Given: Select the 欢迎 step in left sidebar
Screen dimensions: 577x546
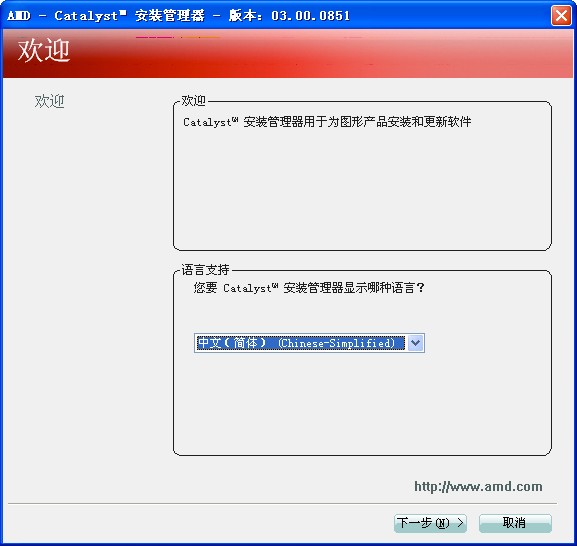Looking at the screenshot, I should coord(49,101).
